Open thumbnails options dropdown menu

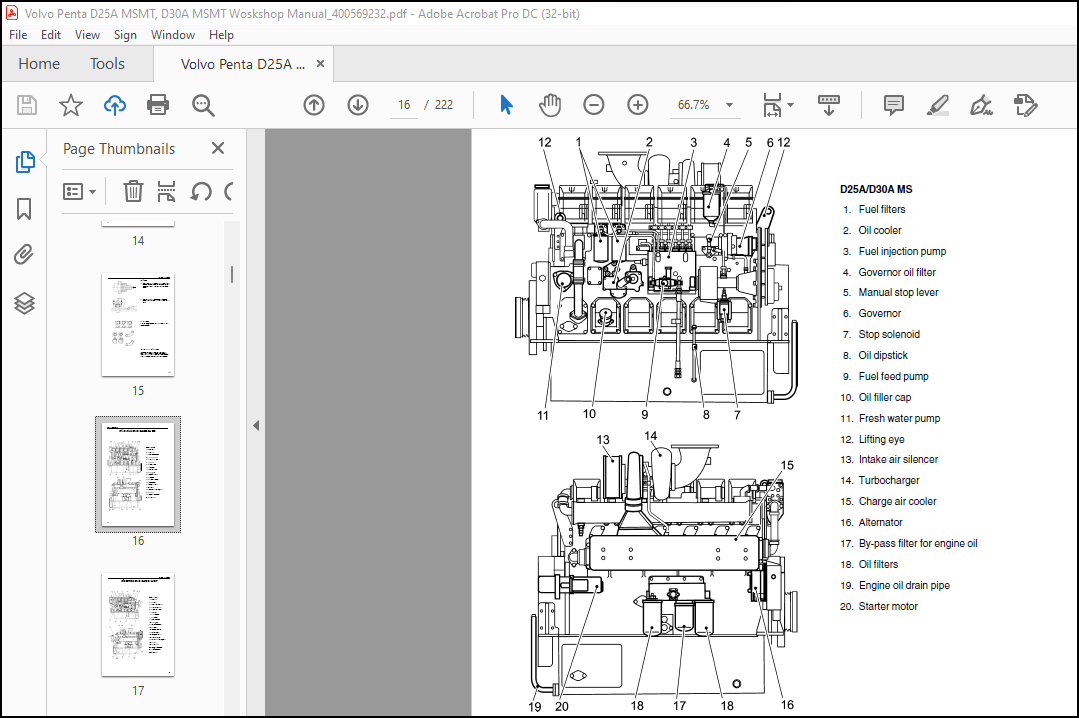pos(79,191)
